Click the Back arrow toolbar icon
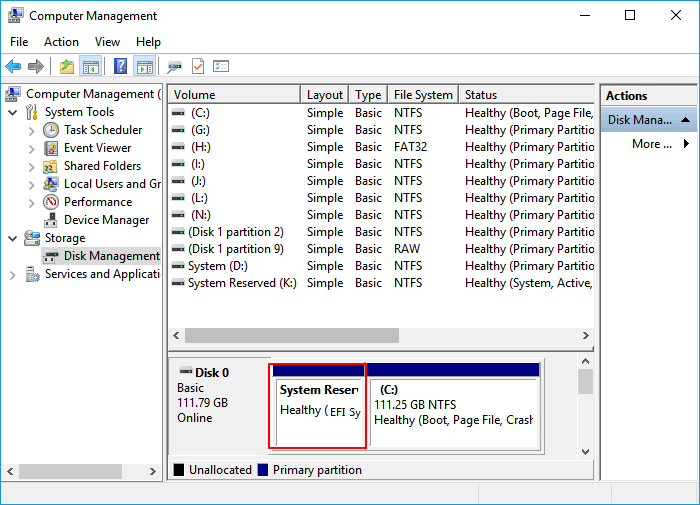 pos(13,67)
